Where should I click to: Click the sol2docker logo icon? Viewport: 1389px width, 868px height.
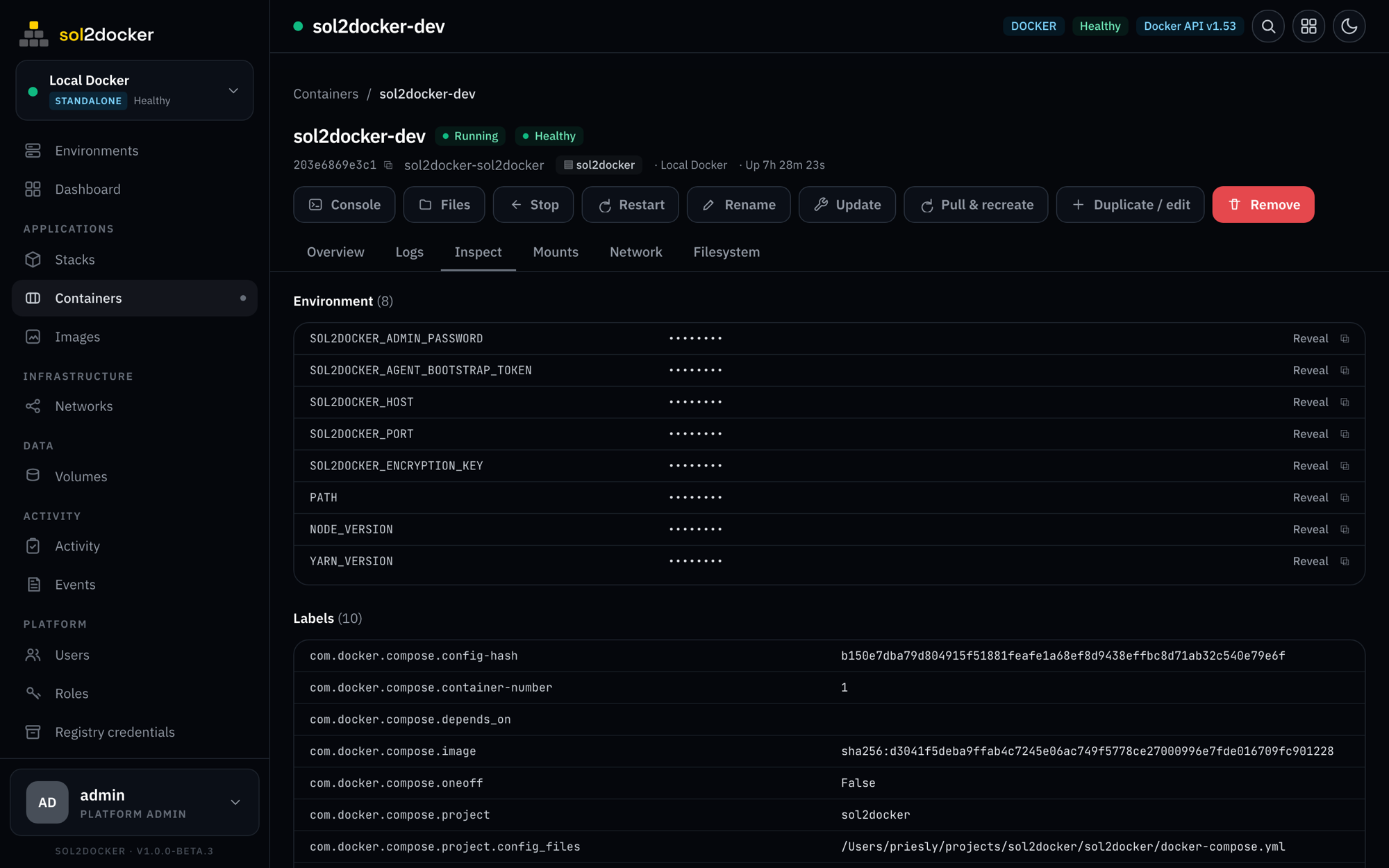[33, 34]
